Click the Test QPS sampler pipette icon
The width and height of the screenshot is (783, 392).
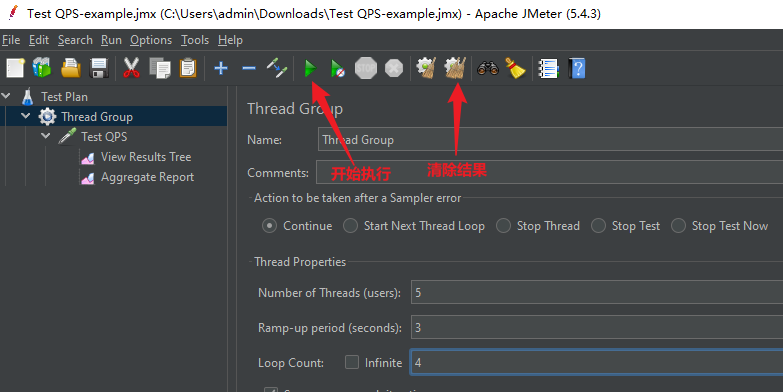click(67, 136)
